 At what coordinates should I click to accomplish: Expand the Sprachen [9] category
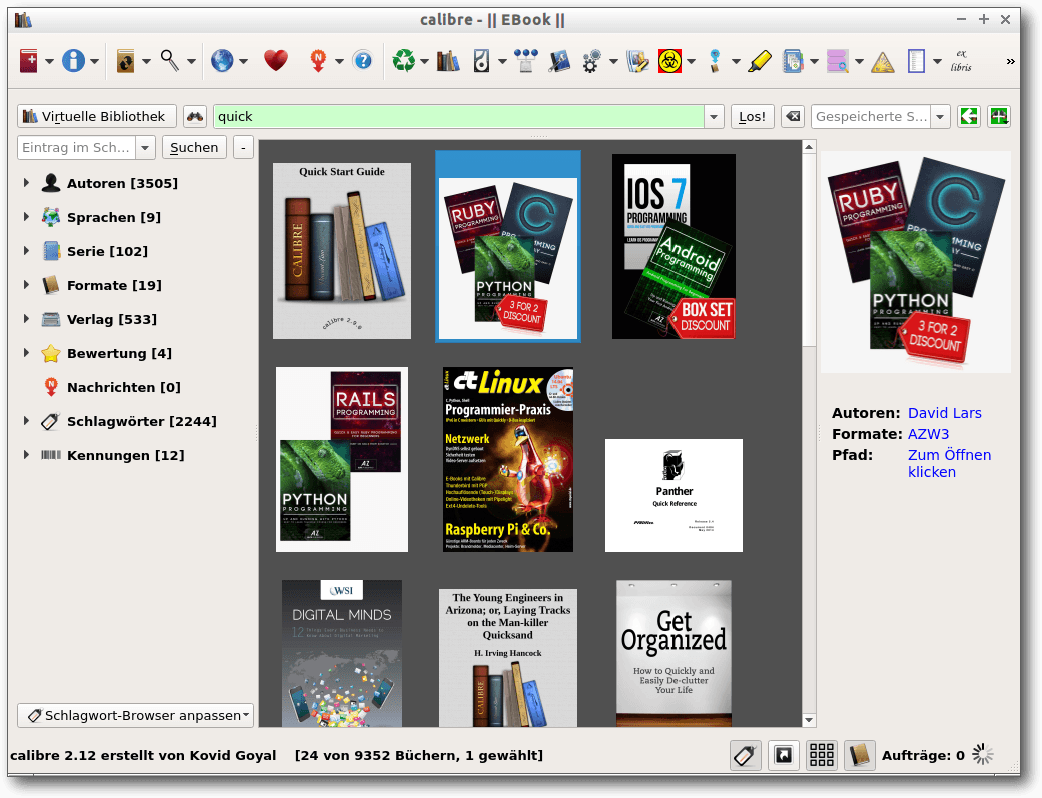(26, 217)
